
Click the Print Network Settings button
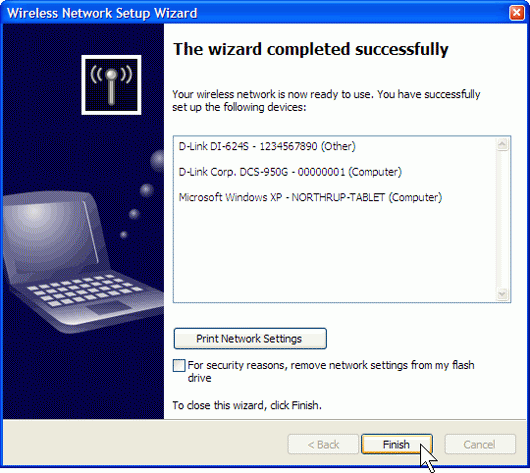click(x=250, y=338)
